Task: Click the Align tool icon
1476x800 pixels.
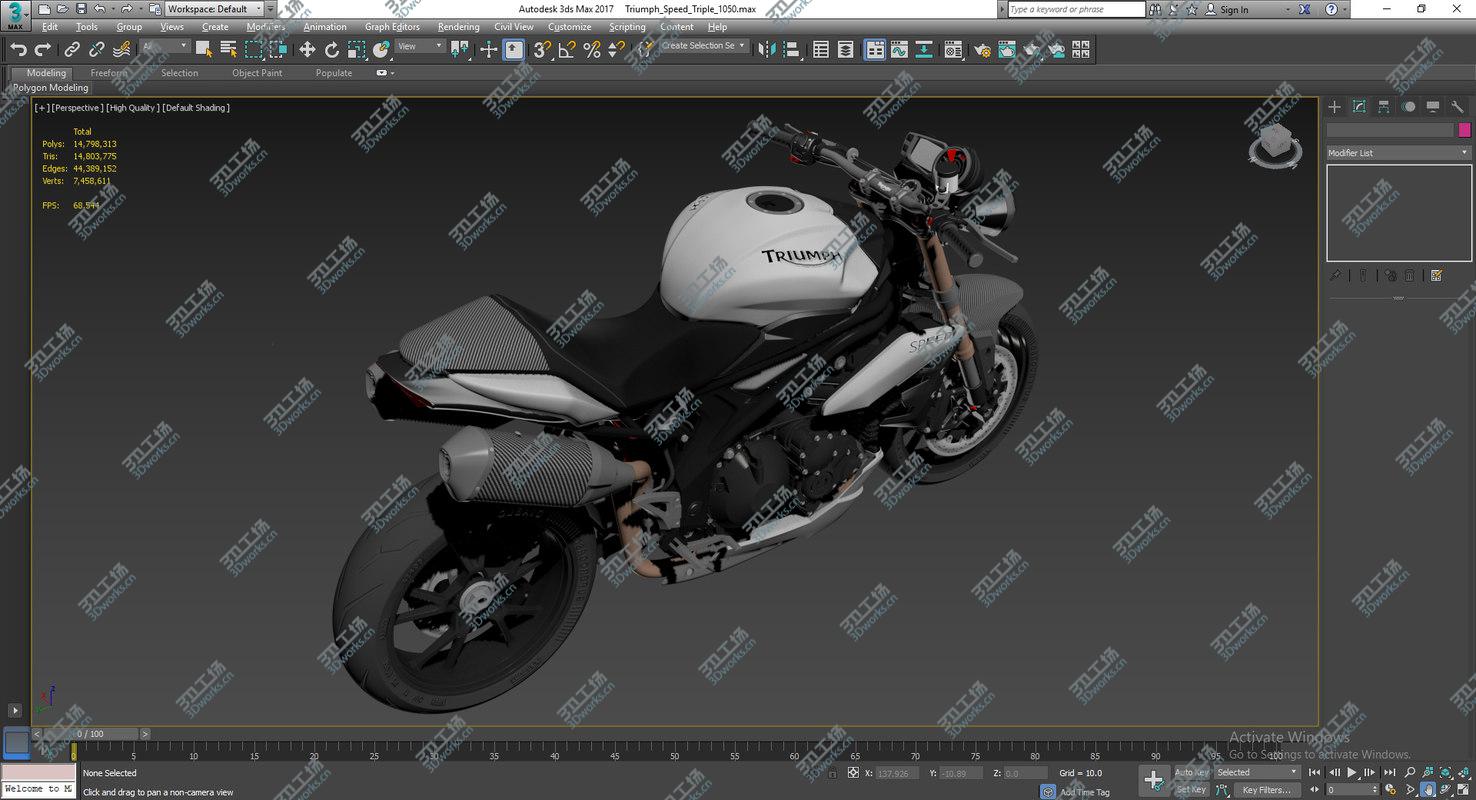Action: 791,49
